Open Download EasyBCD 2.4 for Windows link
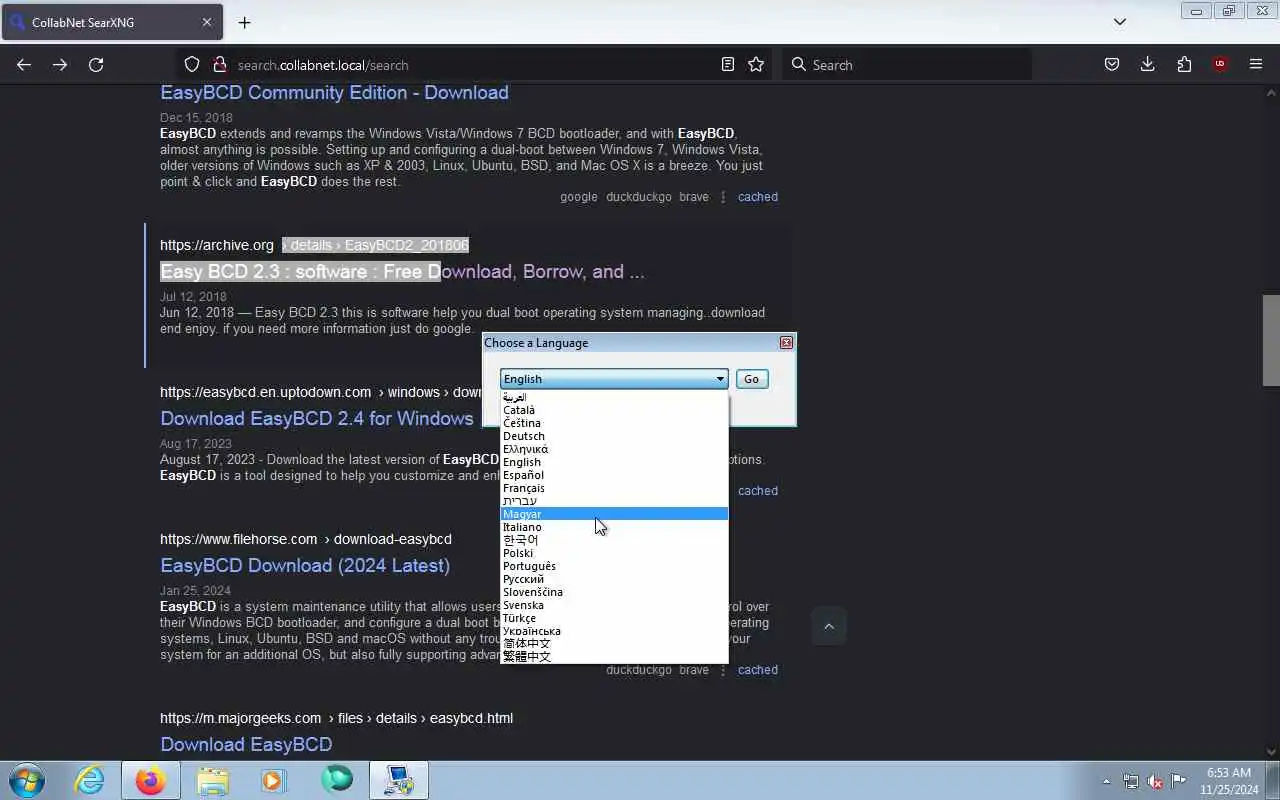 tap(317, 418)
